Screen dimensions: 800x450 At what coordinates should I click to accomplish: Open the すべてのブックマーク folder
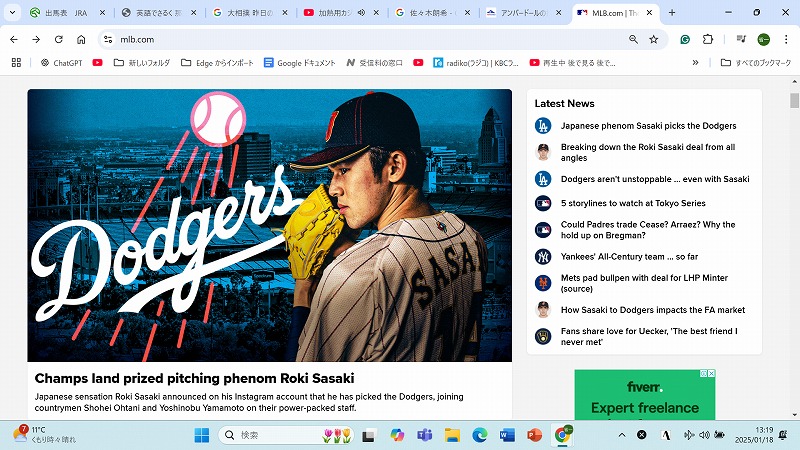click(756, 63)
